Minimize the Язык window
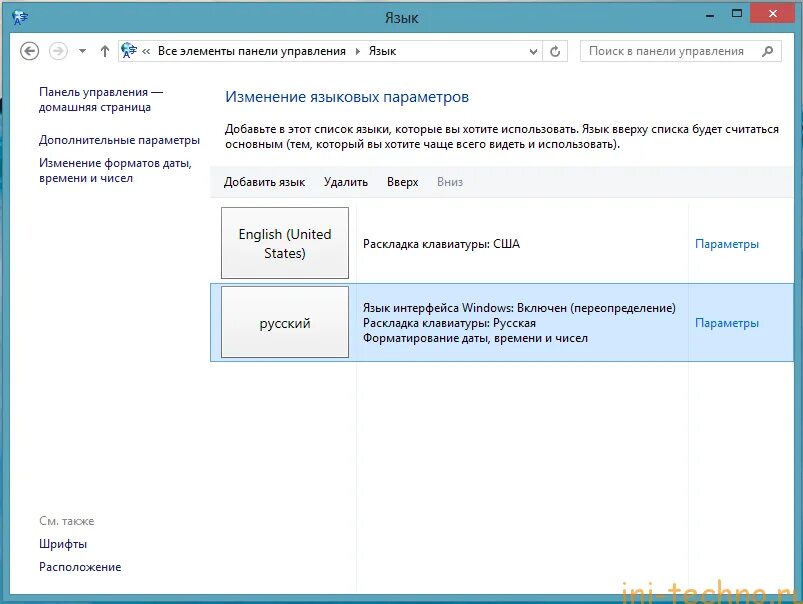This screenshot has height=604, width=803. (710, 15)
